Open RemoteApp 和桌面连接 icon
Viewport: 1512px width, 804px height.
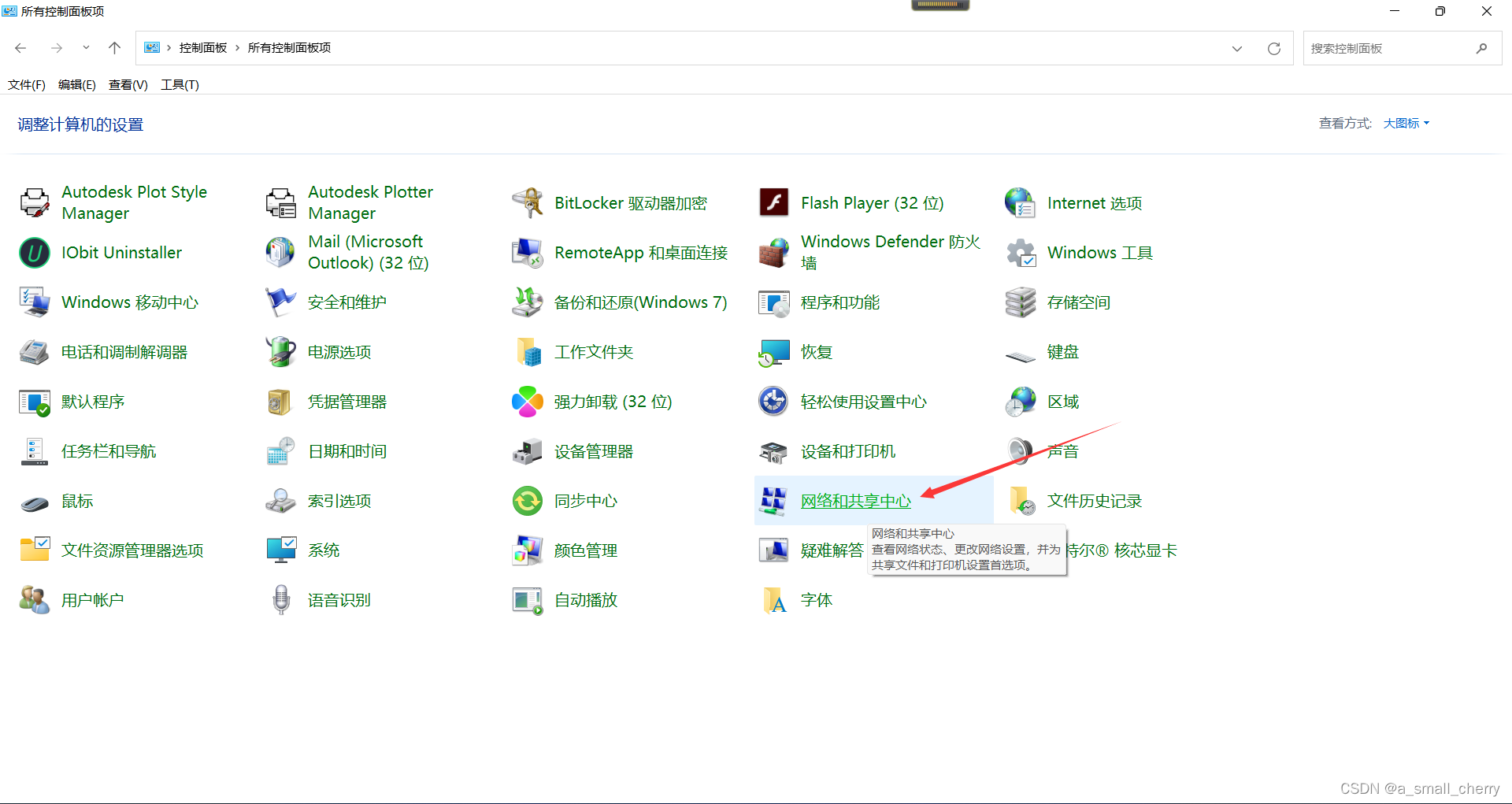click(x=528, y=253)
